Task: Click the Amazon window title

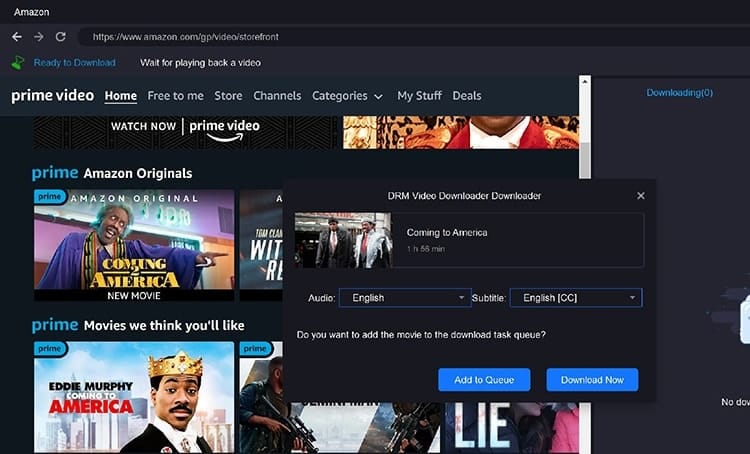Action: (x=32, y=12)
